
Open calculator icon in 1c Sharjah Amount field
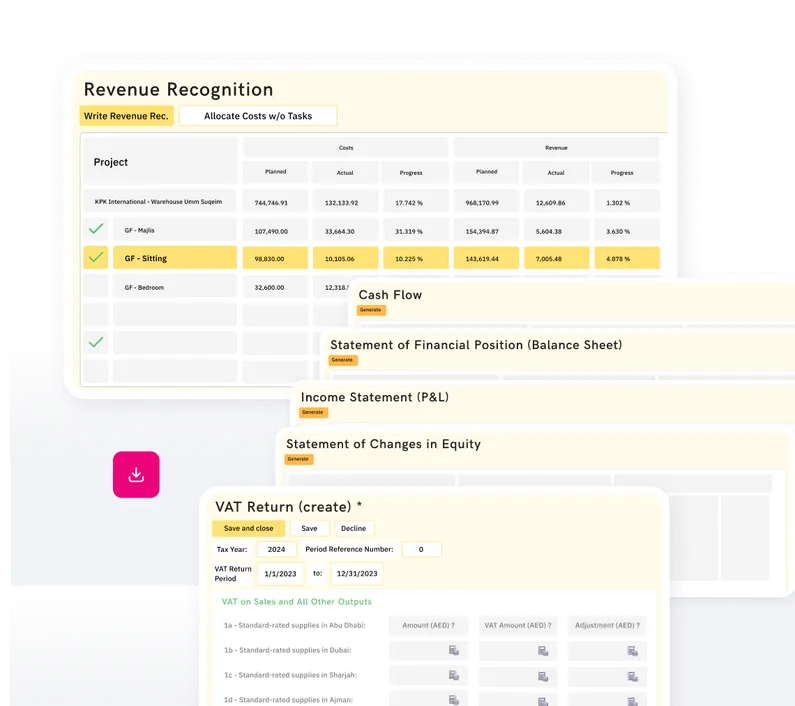454,675
